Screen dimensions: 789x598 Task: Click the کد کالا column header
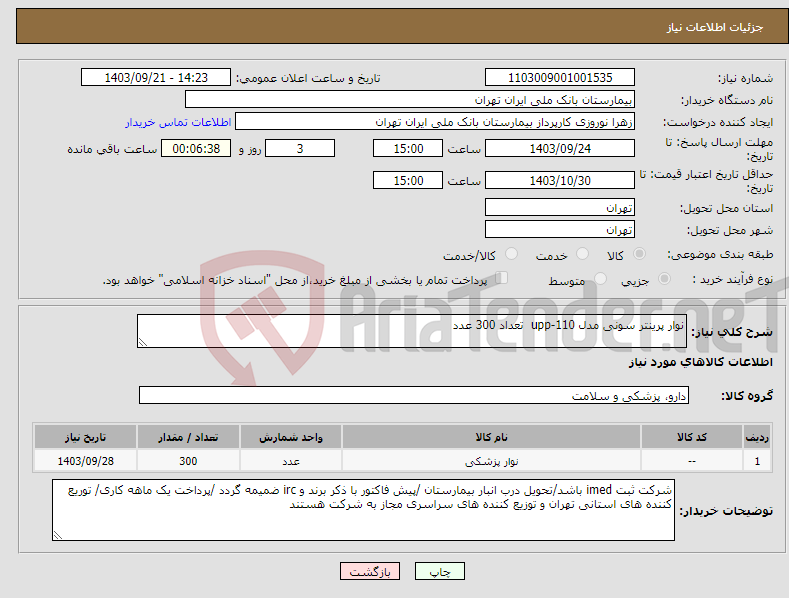(x=692, y=437)
